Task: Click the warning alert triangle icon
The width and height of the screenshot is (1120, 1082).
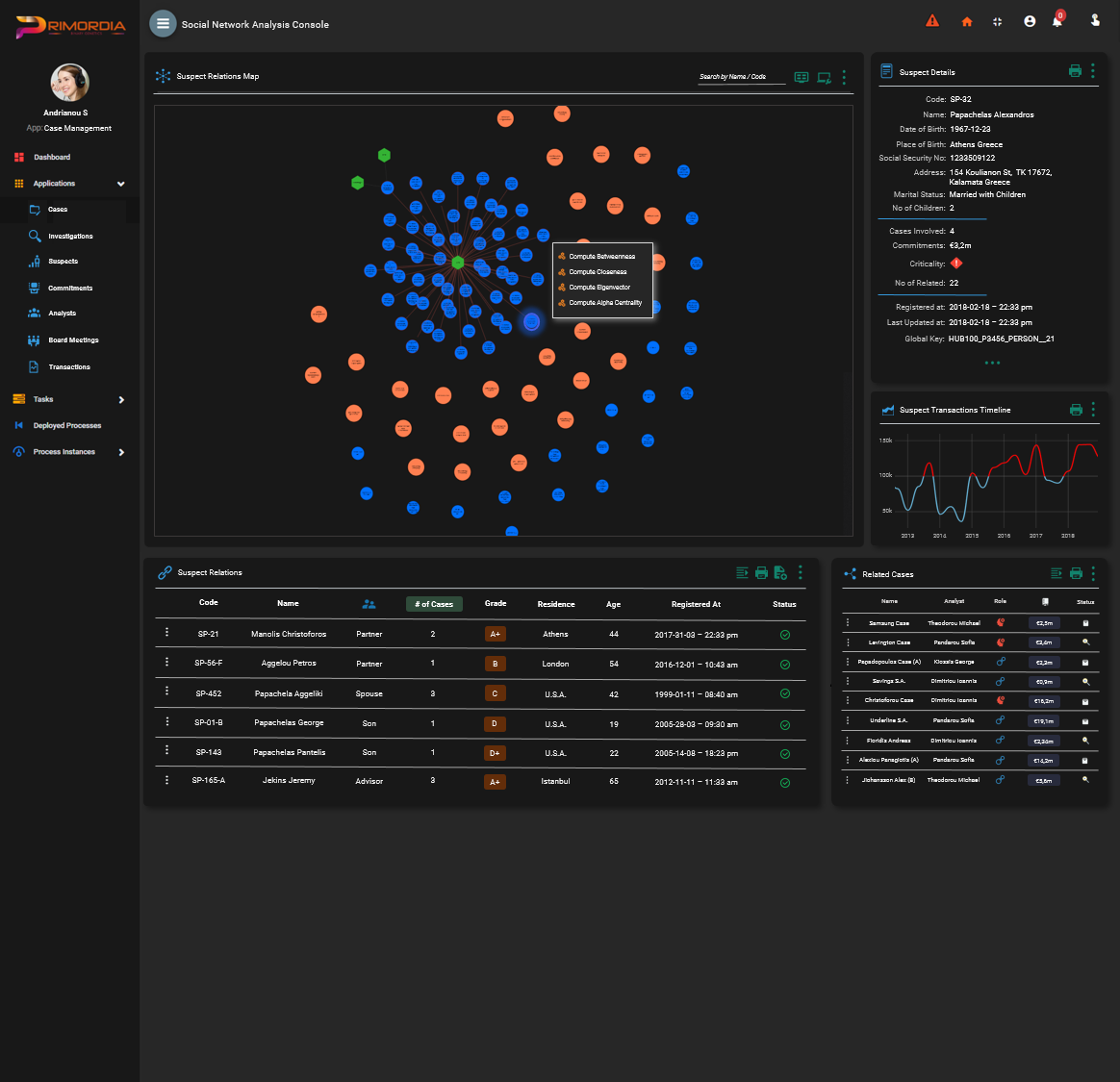Action: [x=931, y=21]
